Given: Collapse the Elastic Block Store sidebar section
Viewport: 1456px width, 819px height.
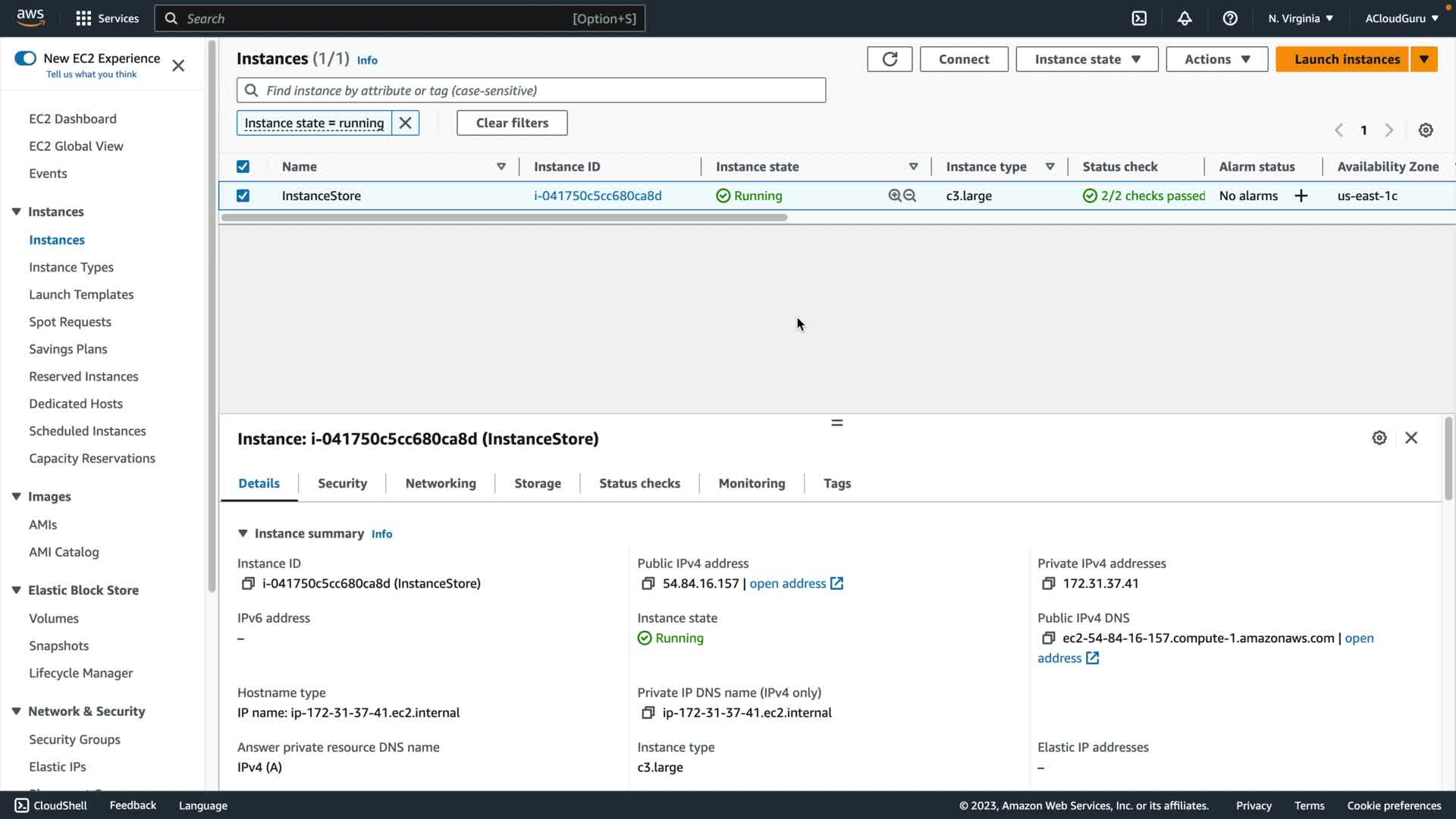Looking at the screenshot, I should pyautogui.click(x=16, y=590).
